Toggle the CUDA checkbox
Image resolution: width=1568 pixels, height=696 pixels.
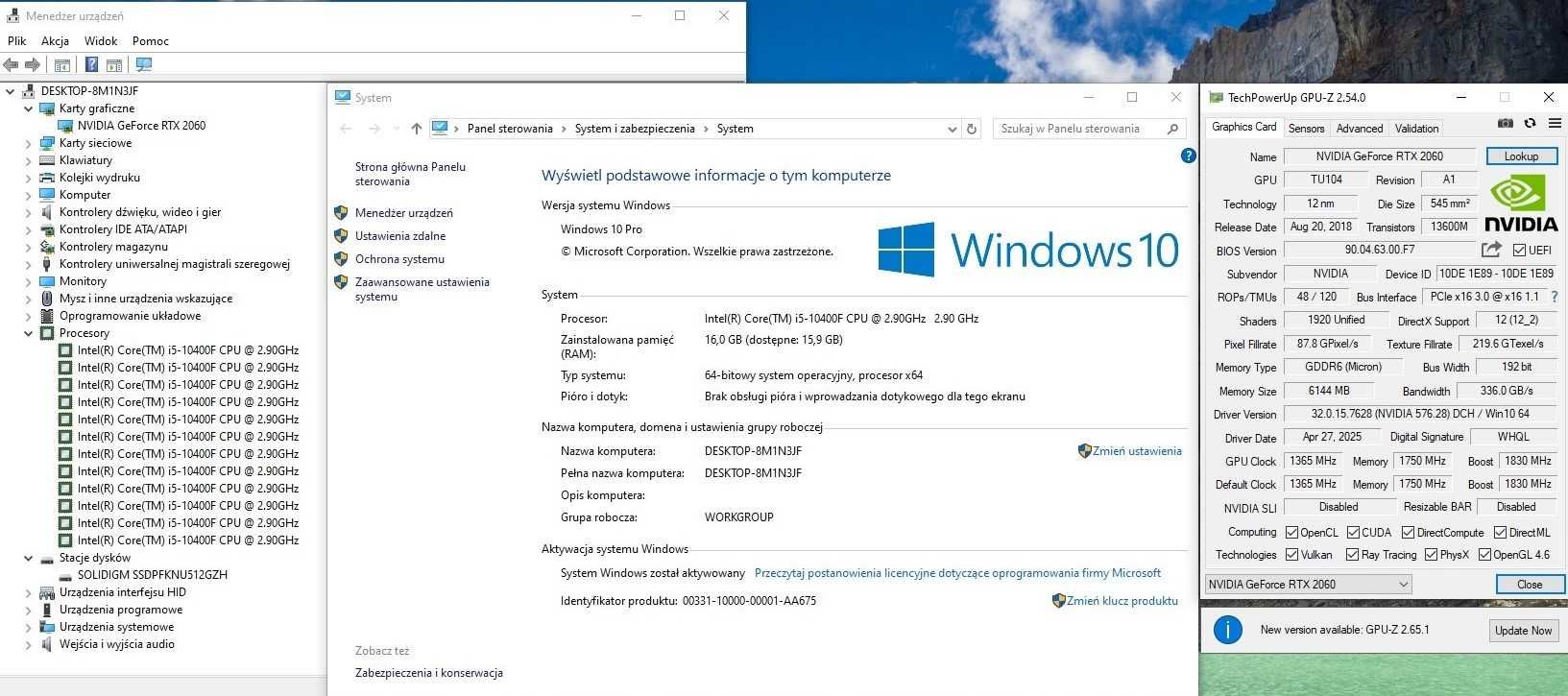pyautogui.click(x=1353, y=532)
